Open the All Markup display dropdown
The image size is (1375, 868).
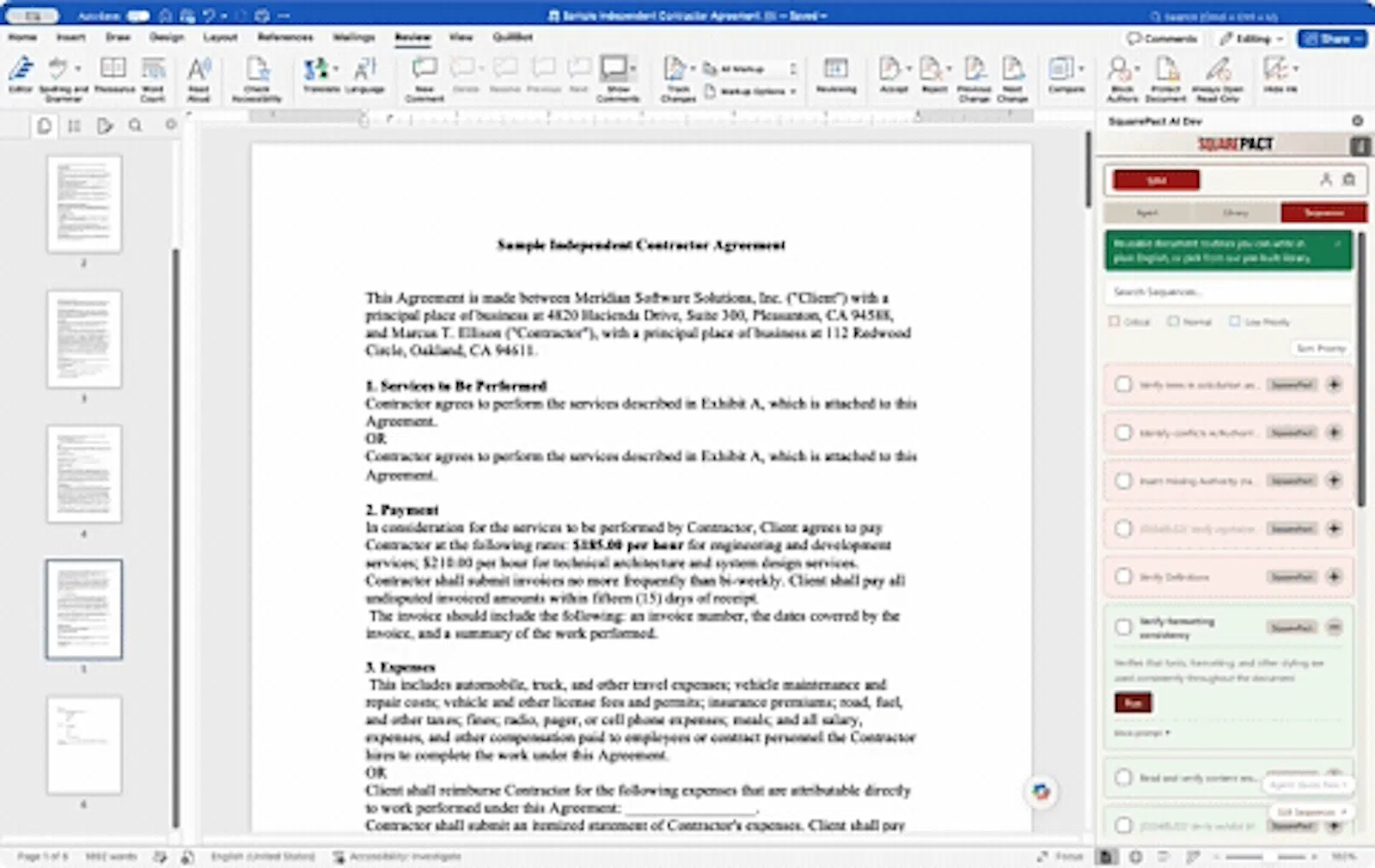[x=750, y=69]
